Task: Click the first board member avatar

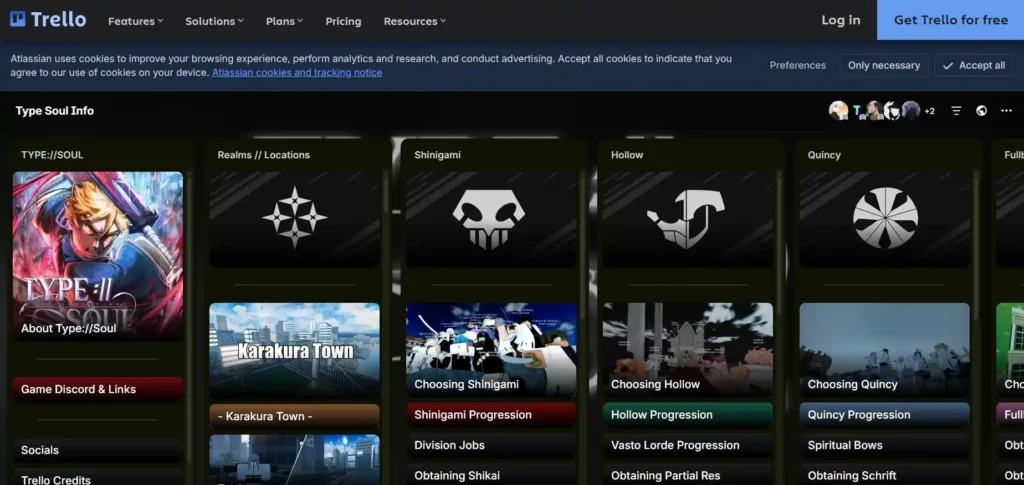Action: [x=838, y=111]
